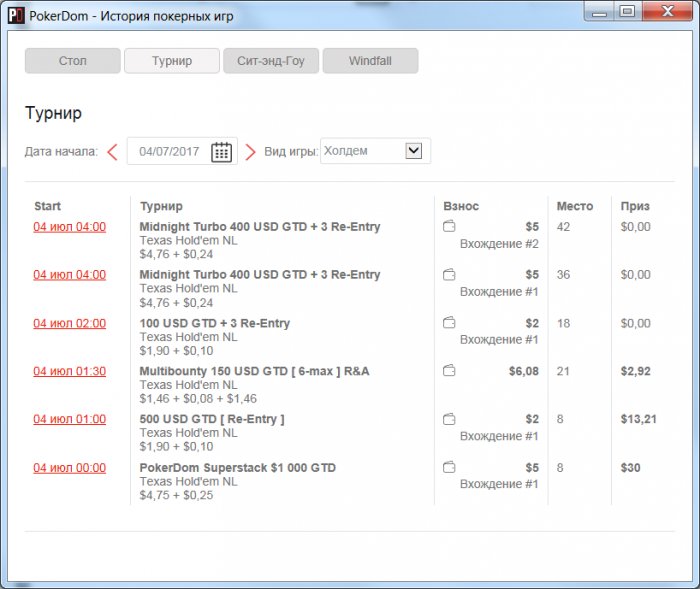This screenshot has height=589, width=700.
Task: Close the PokerDom history window
Action: (x=668, y=11)
